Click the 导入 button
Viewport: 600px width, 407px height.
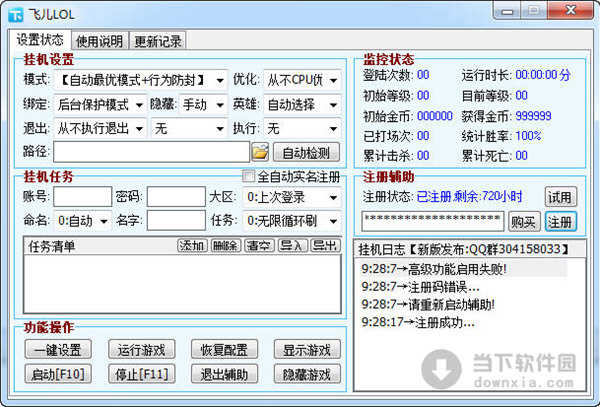coord(292,246)
